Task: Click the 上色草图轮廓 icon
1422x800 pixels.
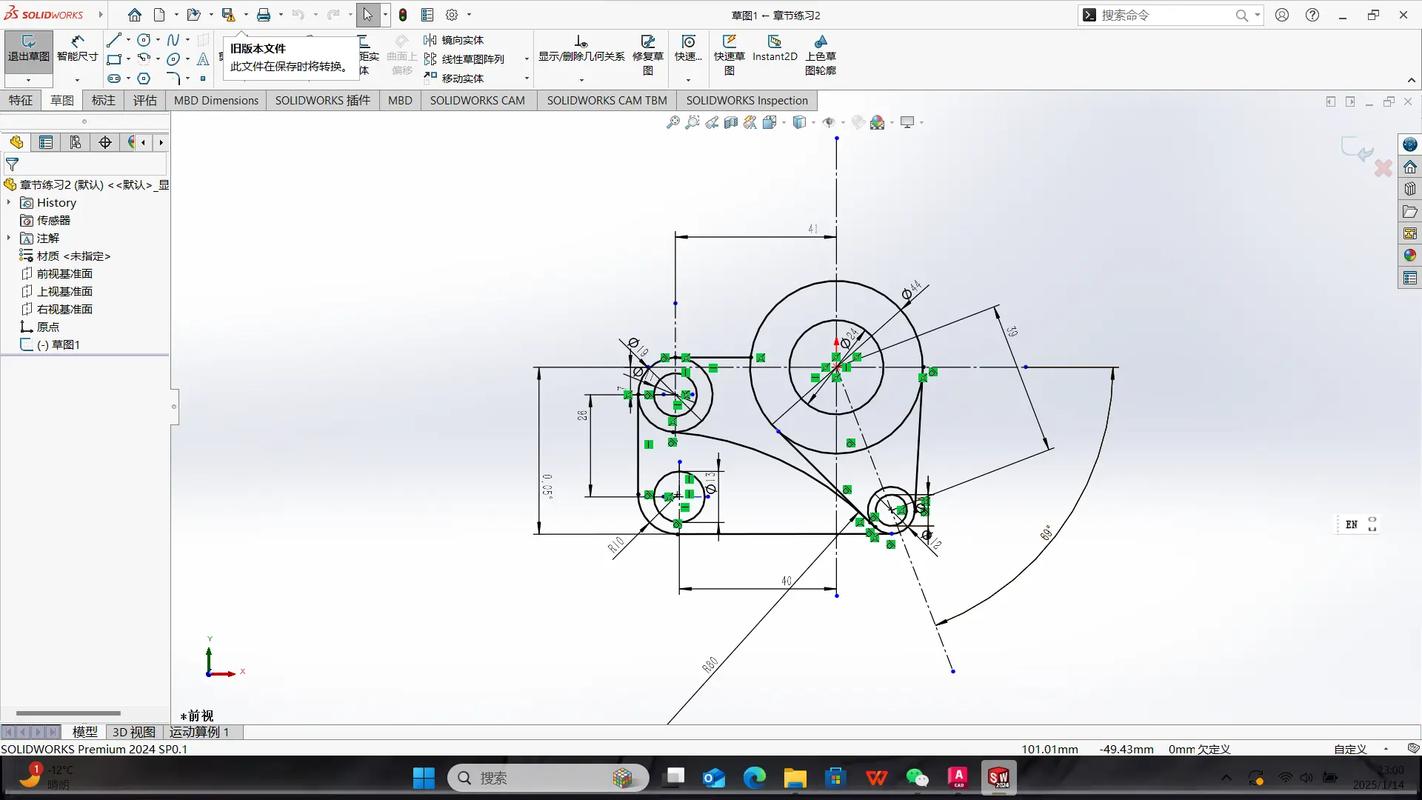Action: (x=821, y=55)
